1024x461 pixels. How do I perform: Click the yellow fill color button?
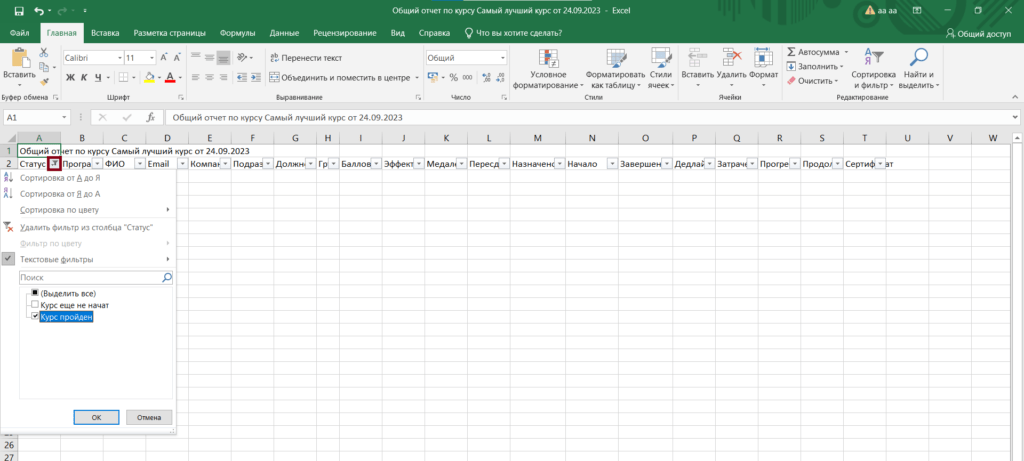click(x=150, y=78)
